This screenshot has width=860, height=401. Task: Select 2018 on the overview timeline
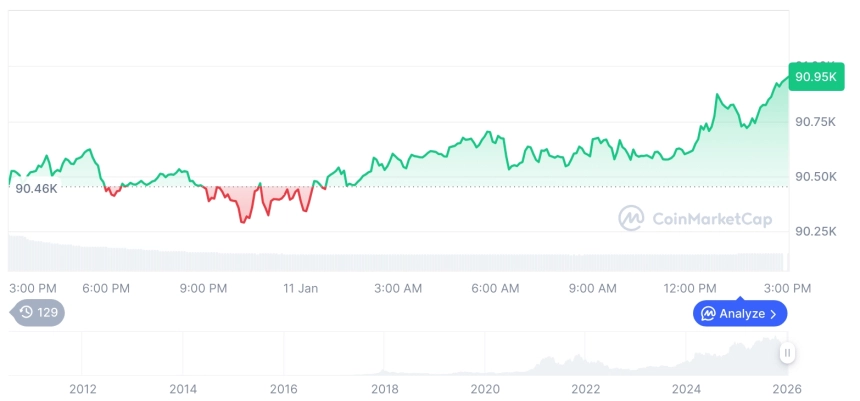(x=384, y=388)
